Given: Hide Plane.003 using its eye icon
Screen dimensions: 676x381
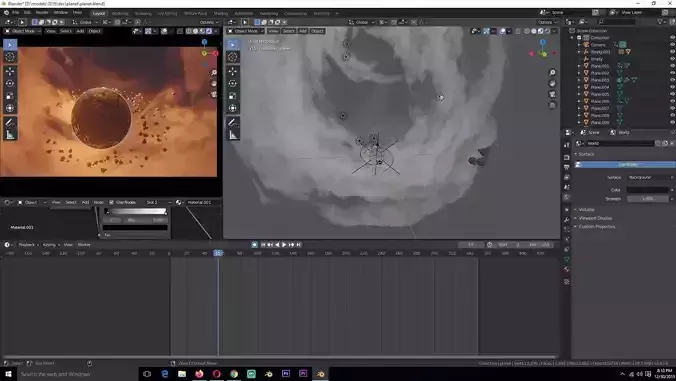Looking at the screenshot, I should point(672,80).
